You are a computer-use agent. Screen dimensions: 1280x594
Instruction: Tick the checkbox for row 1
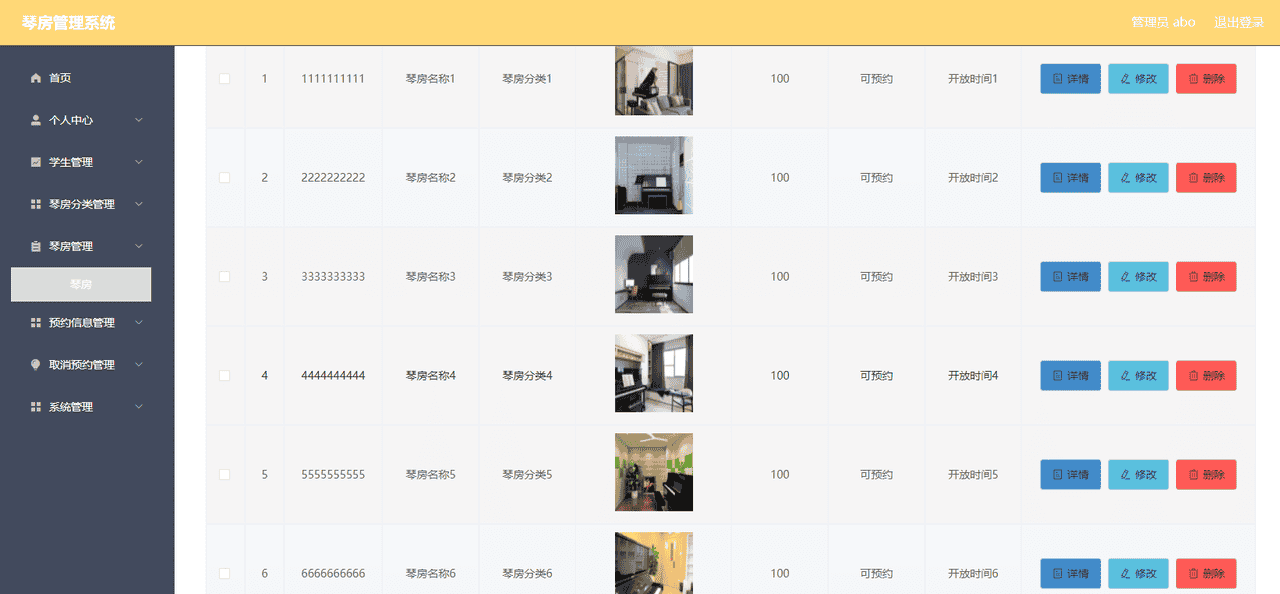(224, 79)
